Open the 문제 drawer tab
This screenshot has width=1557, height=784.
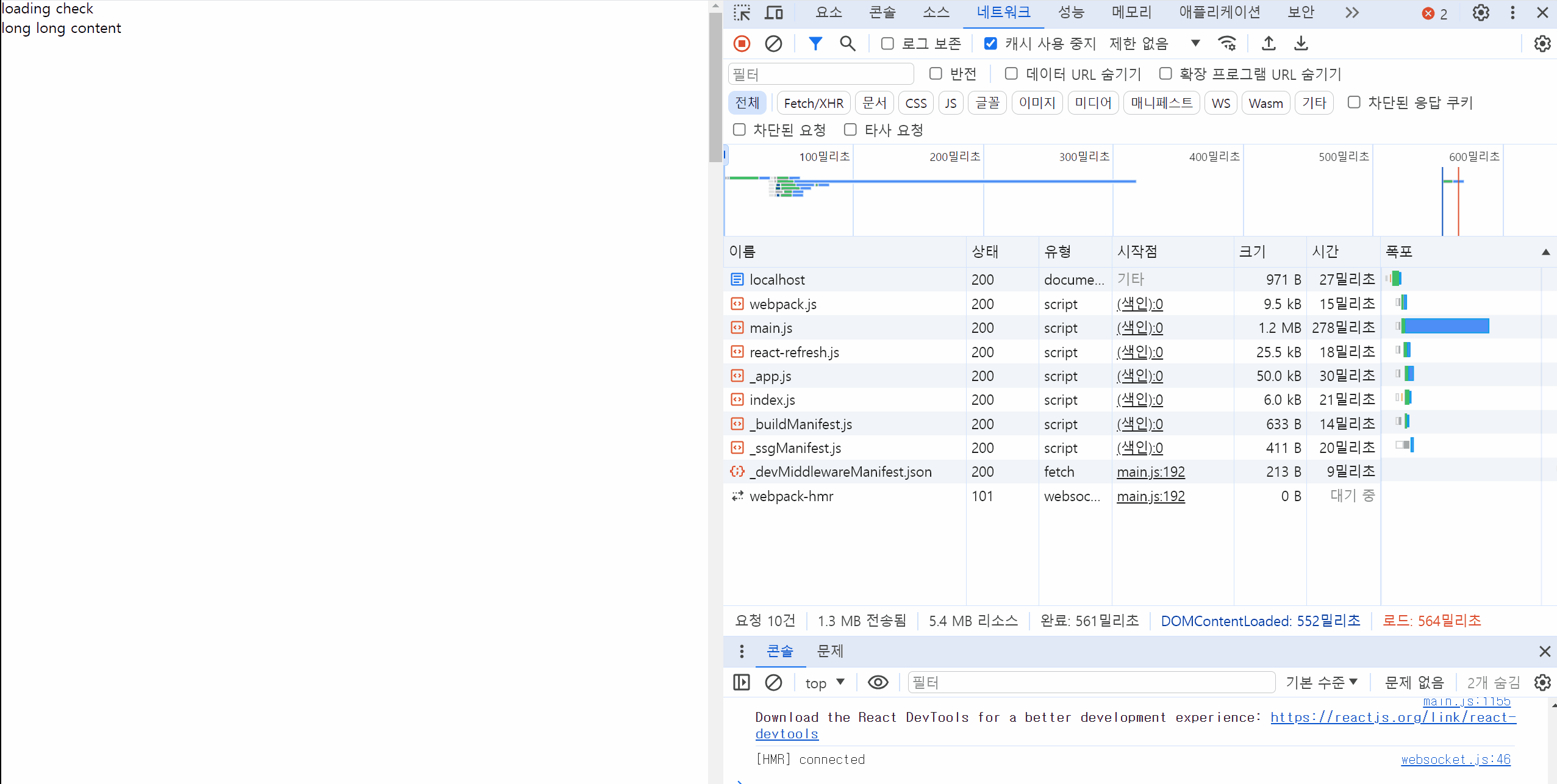[x=829, y=651]
